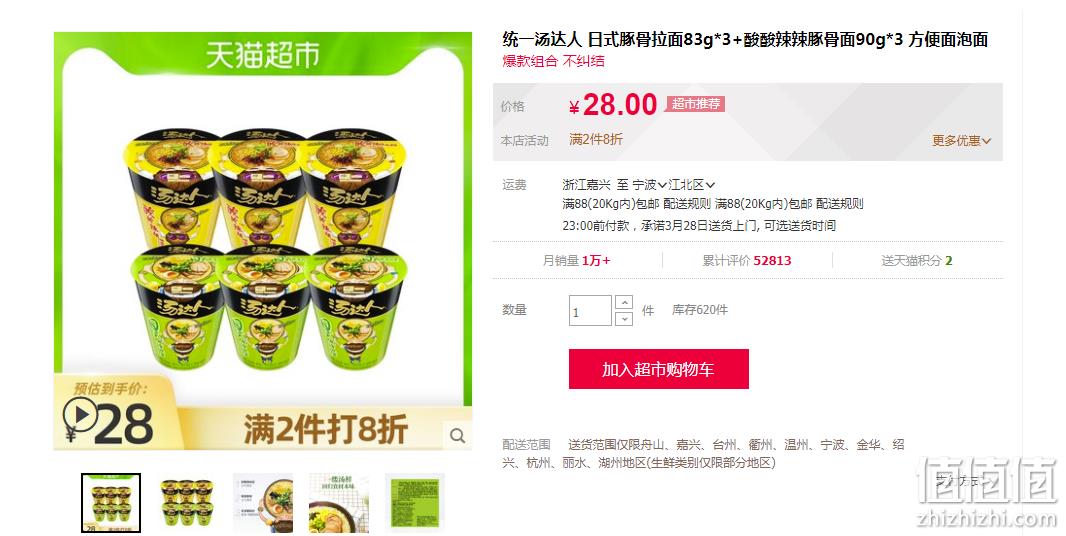The width and height of the screenshot is (1066, 536).
Task: Click the magnifier zoom icon on product image
Action: 458,436
